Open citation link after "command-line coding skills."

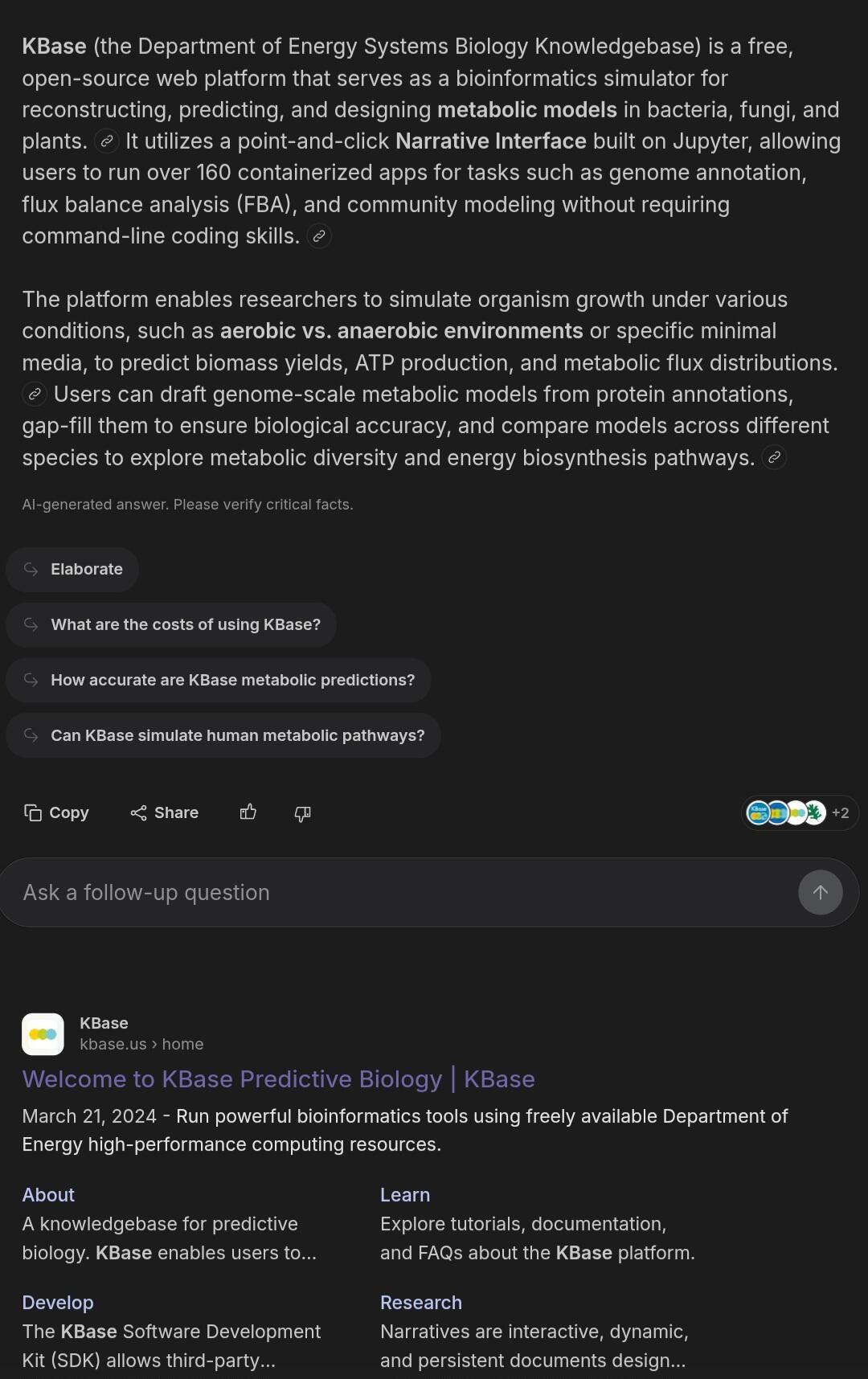click(319, 236)
